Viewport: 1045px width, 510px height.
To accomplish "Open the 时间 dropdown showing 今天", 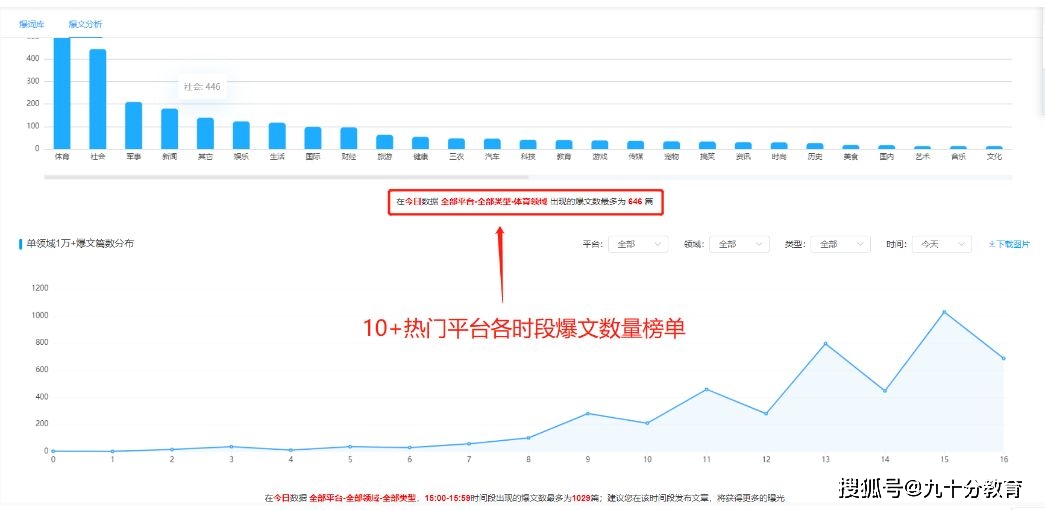I will (941, 245).
